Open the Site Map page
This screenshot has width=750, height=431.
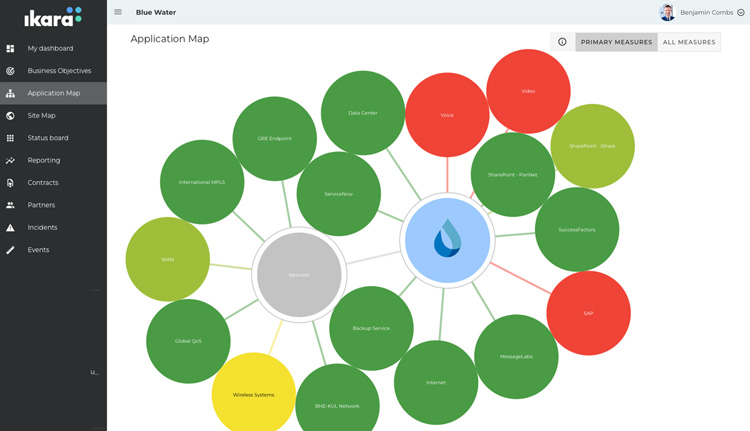[54, 115]
